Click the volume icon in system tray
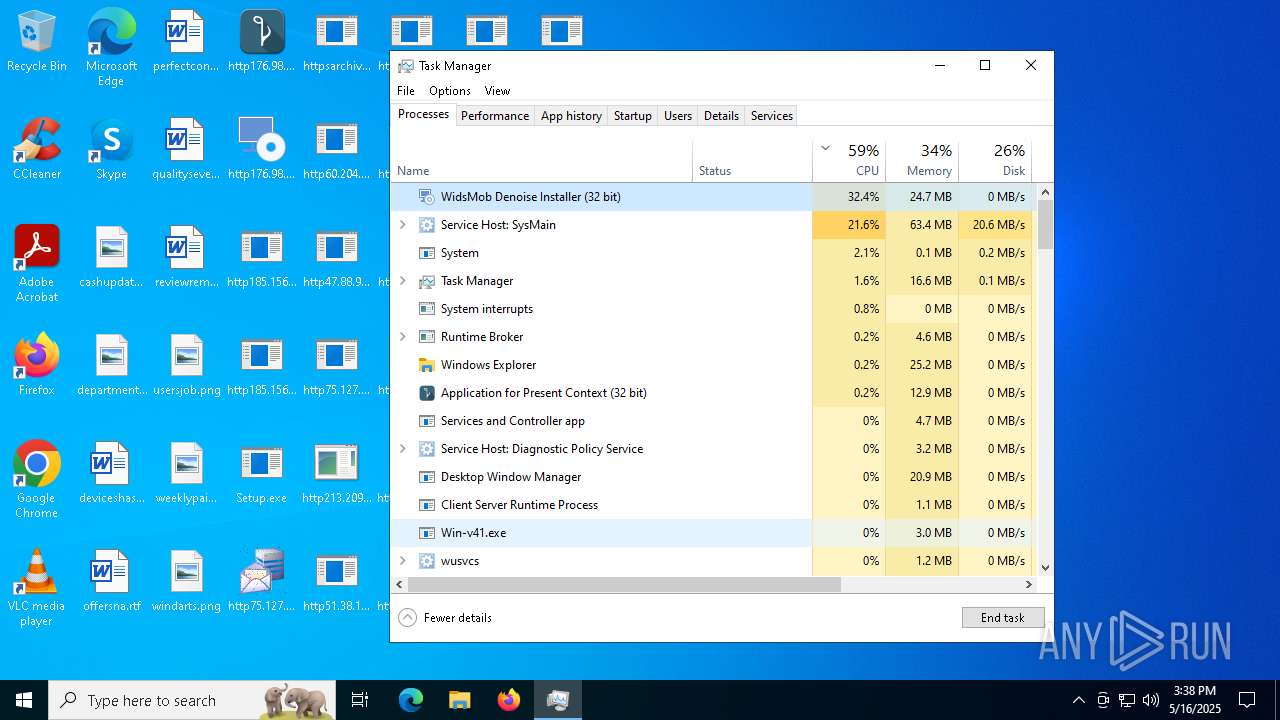 (x=1151, y=700)
